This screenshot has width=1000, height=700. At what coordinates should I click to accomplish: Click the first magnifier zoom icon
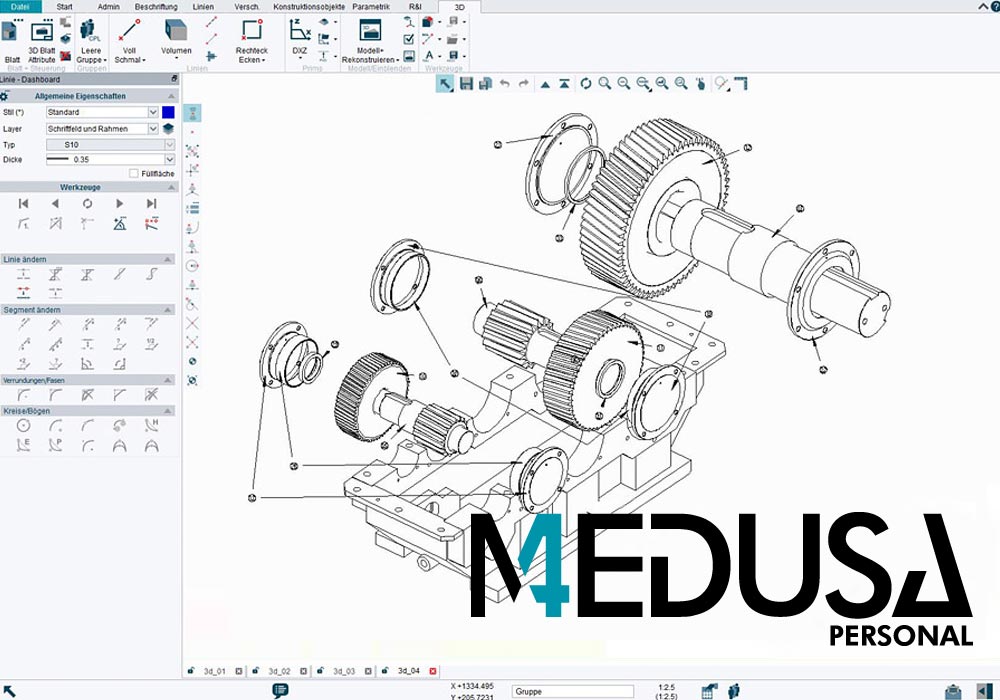tap(605, 84)
